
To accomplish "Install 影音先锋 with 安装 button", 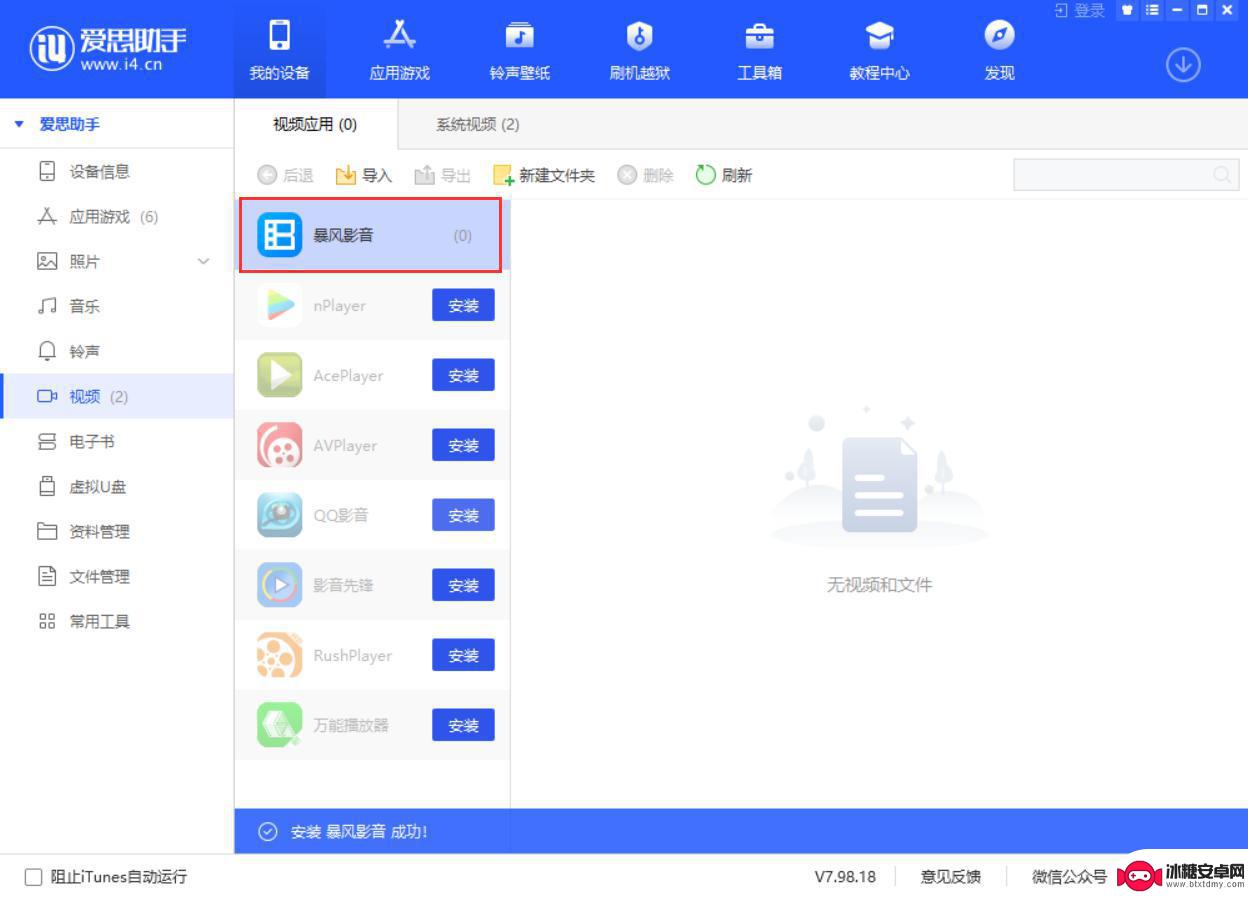I will pyautogui.click(x=463, y=586).
